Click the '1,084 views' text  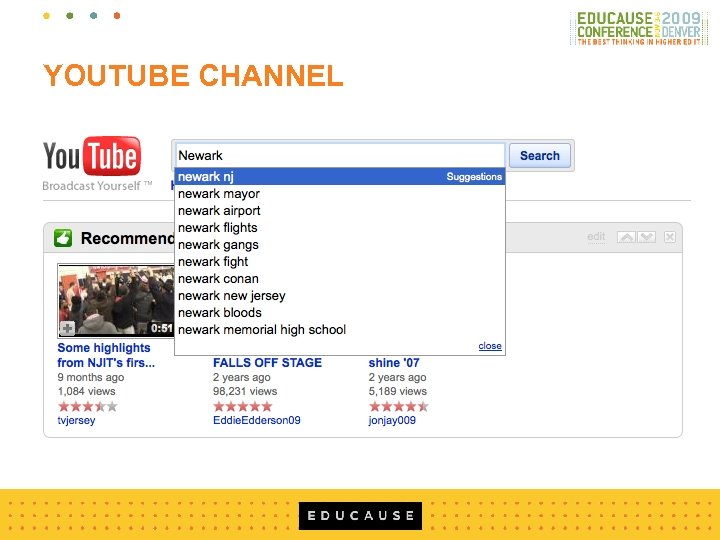pyautogui.click(x=86, y=391)
